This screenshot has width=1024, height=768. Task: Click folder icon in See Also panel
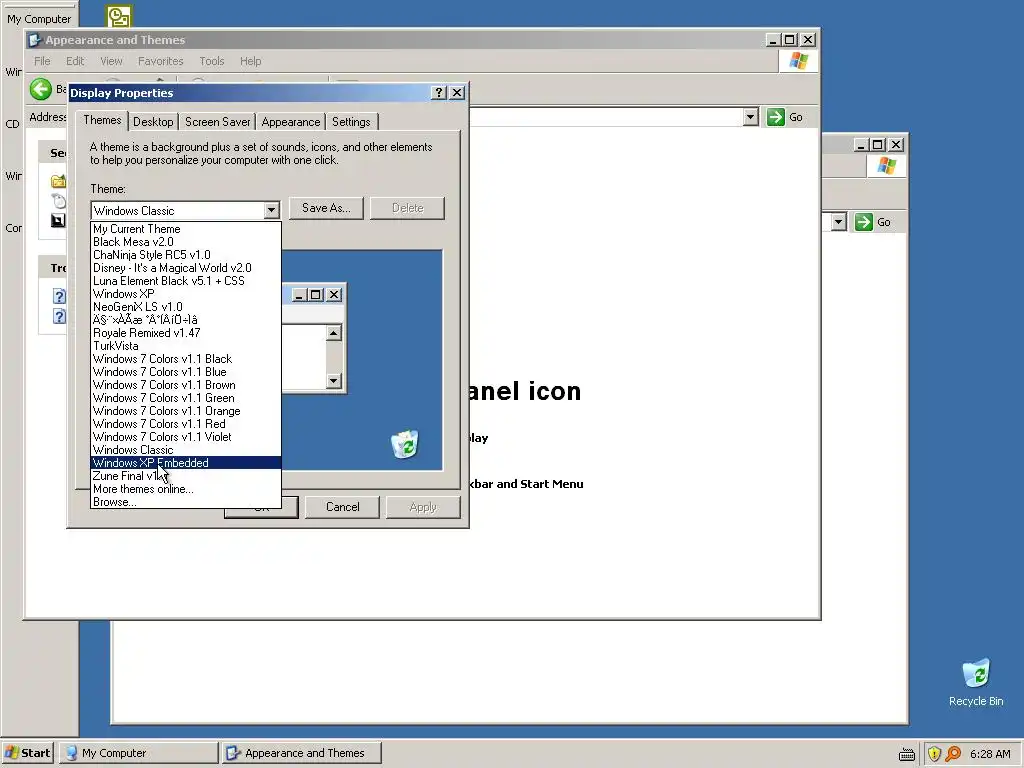pos(59,181)
